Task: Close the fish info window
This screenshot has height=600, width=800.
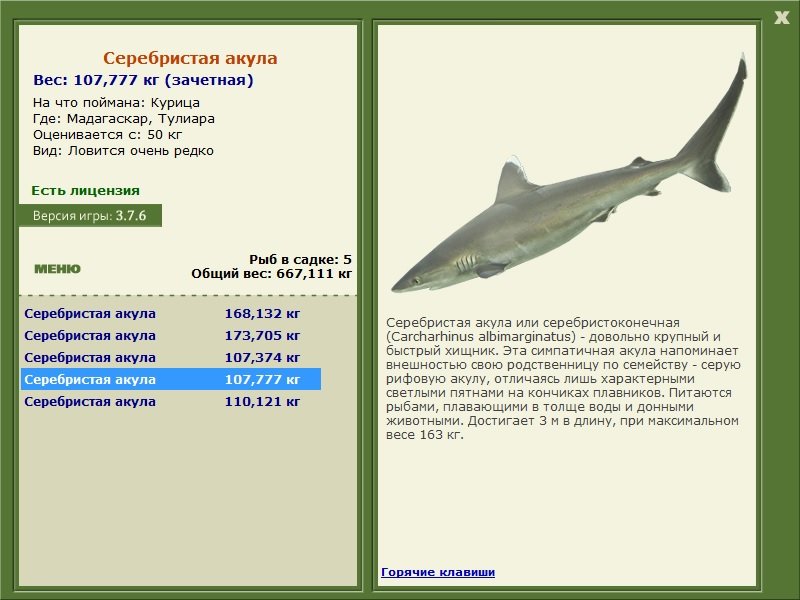Action: tap(781, 18)
